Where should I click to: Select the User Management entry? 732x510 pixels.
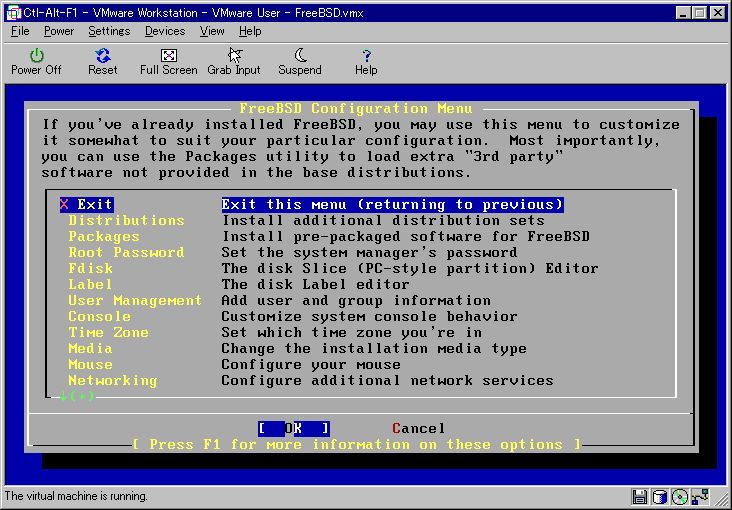pyautogui.click(x=135, y=300)
